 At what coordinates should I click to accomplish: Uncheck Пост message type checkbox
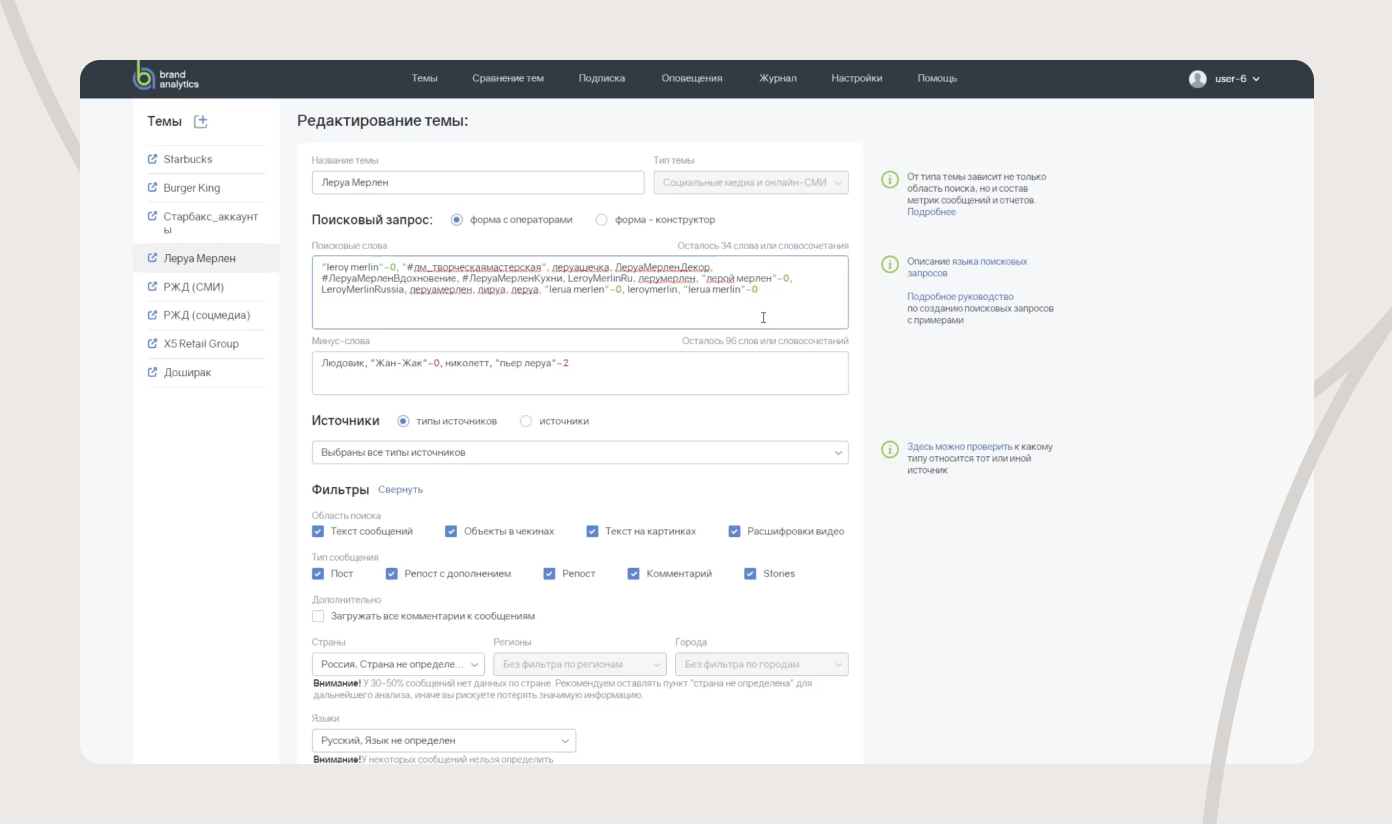[318, 574]
